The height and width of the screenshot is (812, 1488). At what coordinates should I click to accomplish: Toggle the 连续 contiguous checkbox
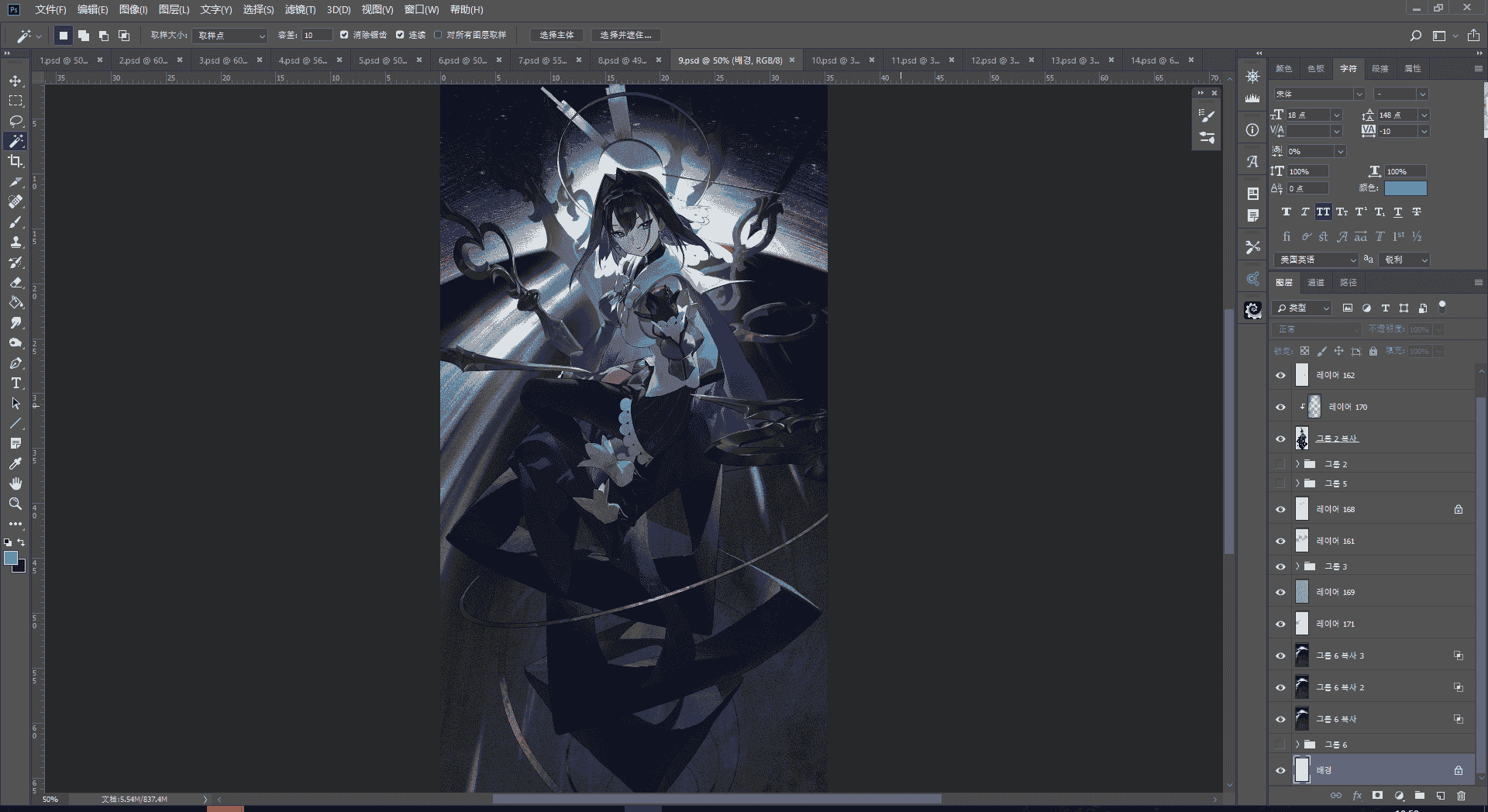[x=400, y=35]
